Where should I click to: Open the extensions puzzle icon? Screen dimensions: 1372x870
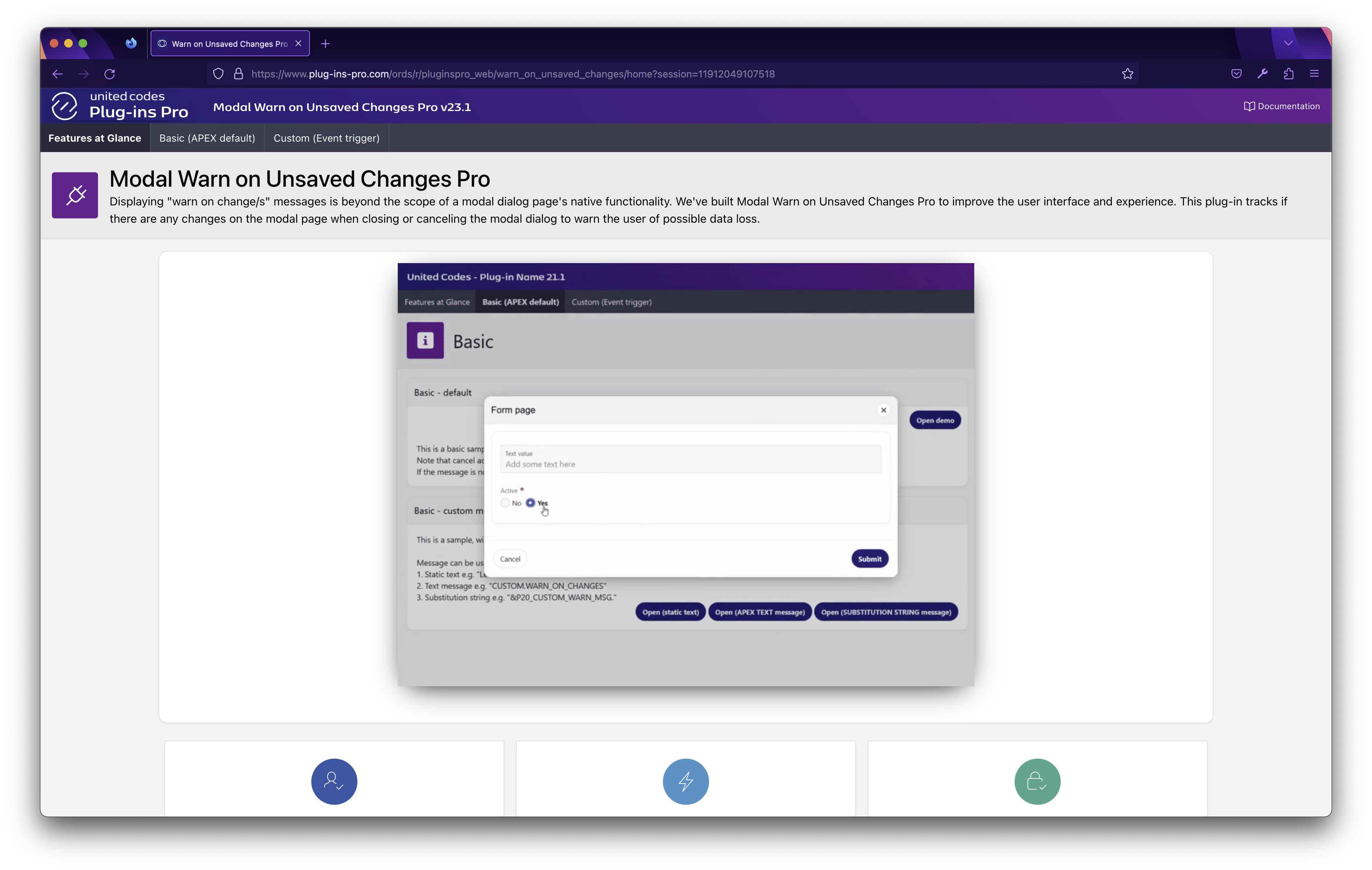pos(1289,74)
